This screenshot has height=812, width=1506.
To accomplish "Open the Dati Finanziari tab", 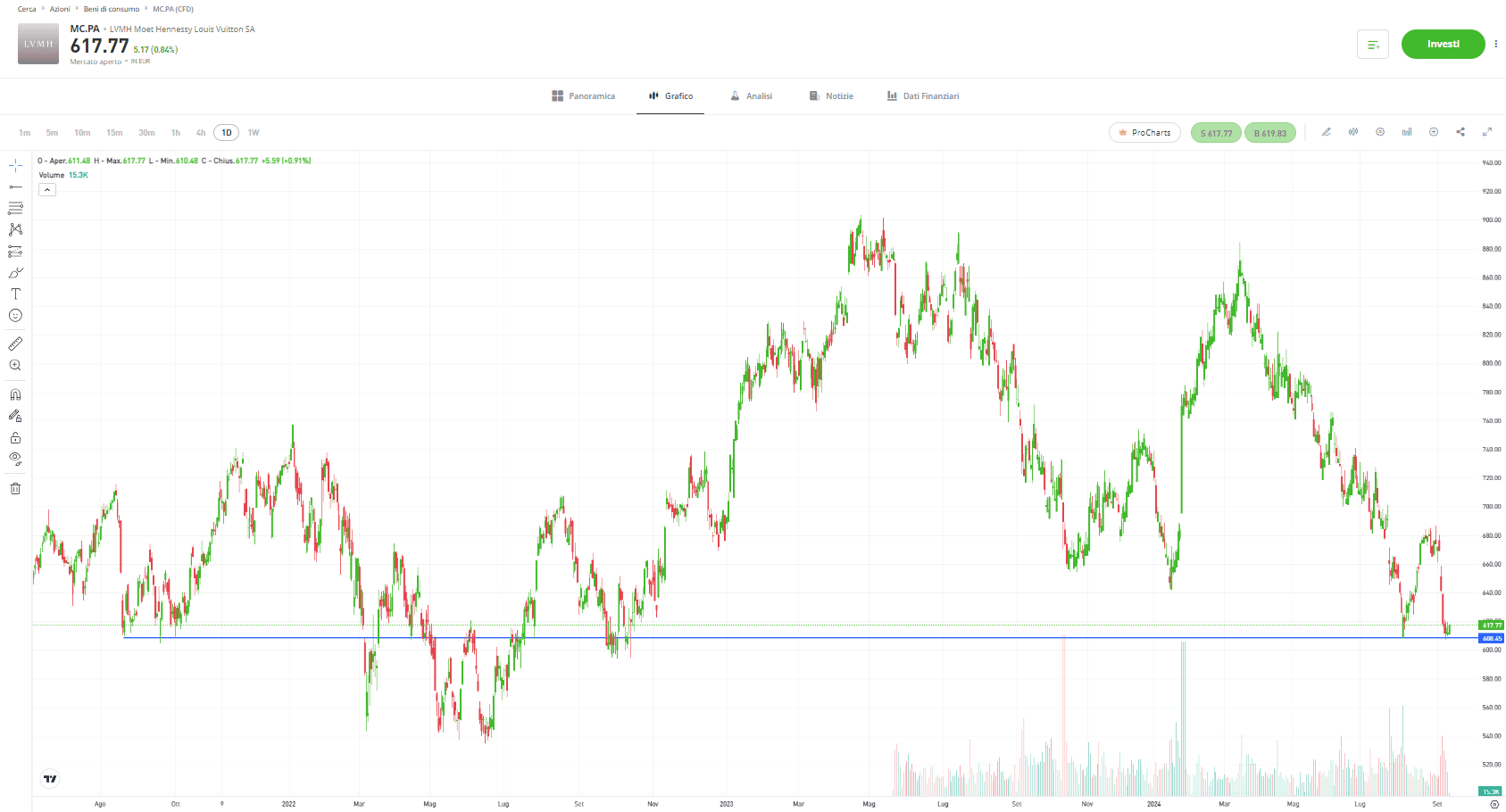I will pyautogui.click(x=923, y=96).
